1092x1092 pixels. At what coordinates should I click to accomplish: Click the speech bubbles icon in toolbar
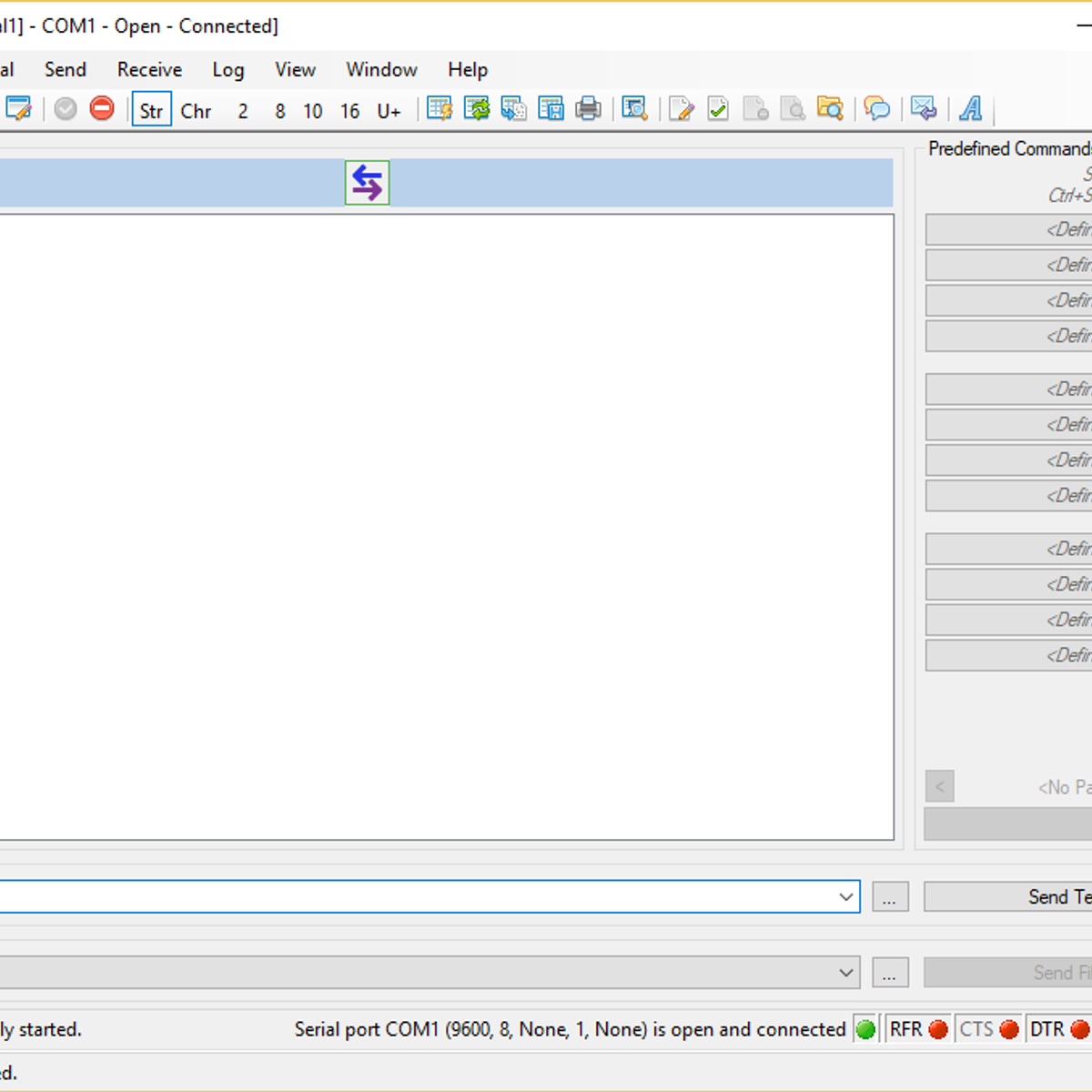[876, 109]
